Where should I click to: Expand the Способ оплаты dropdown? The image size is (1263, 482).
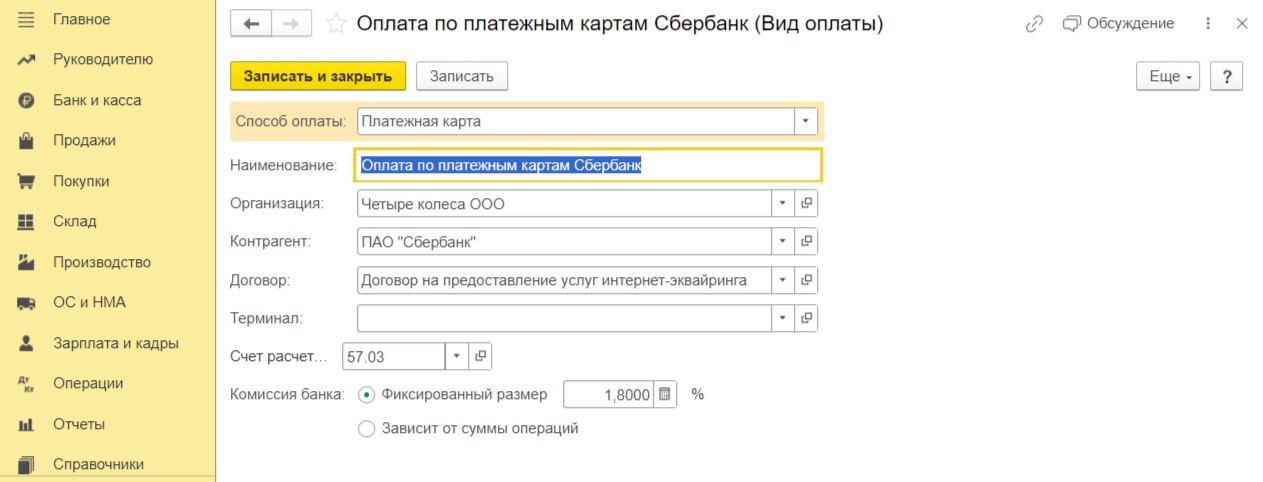point(806,121)
